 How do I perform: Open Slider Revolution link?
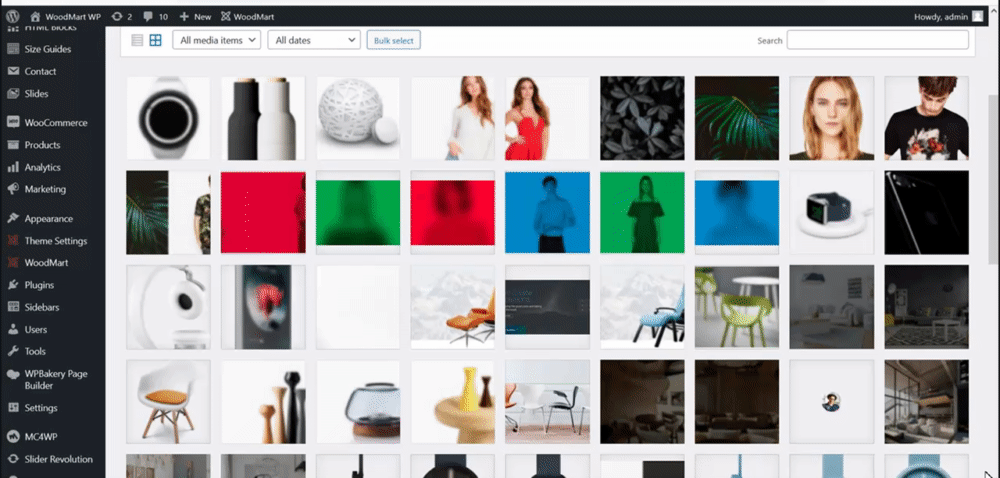click(59, 460)
